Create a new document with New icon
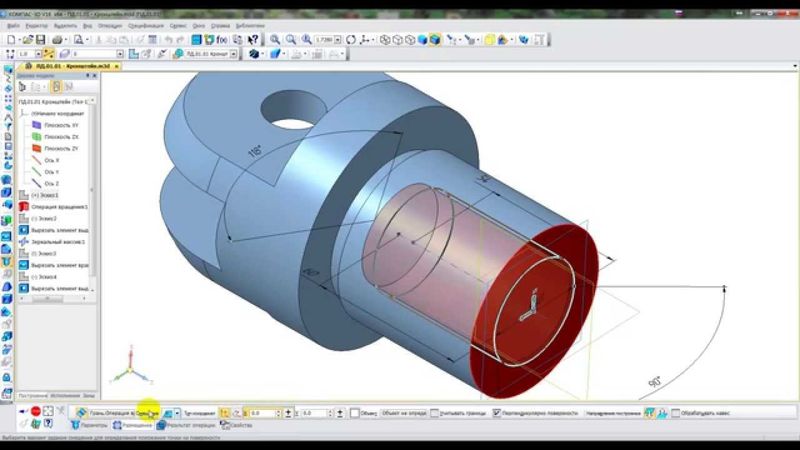Viewport: 800px width, 450px height. [x=11, y=39]
